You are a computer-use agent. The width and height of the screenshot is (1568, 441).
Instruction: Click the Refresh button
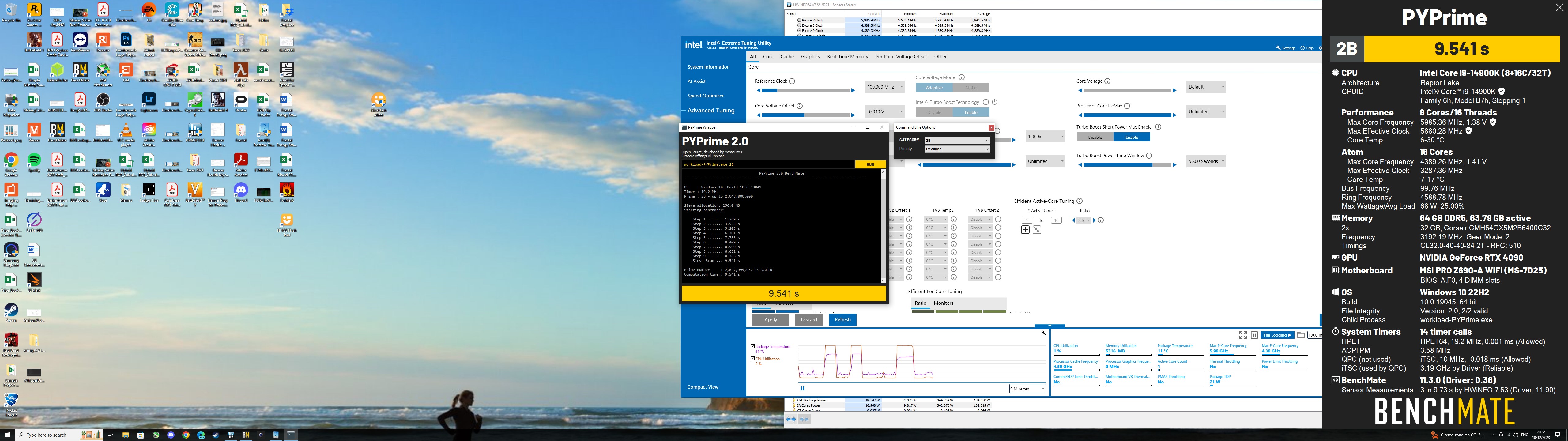pos(842,320)
